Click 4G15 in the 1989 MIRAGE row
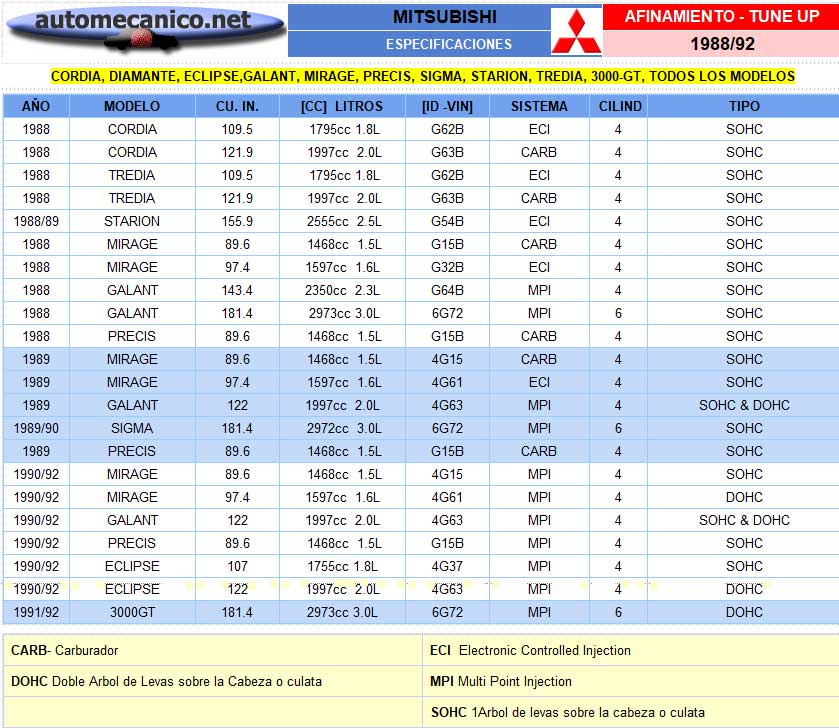839x728 pixels. tap(447, 359)
